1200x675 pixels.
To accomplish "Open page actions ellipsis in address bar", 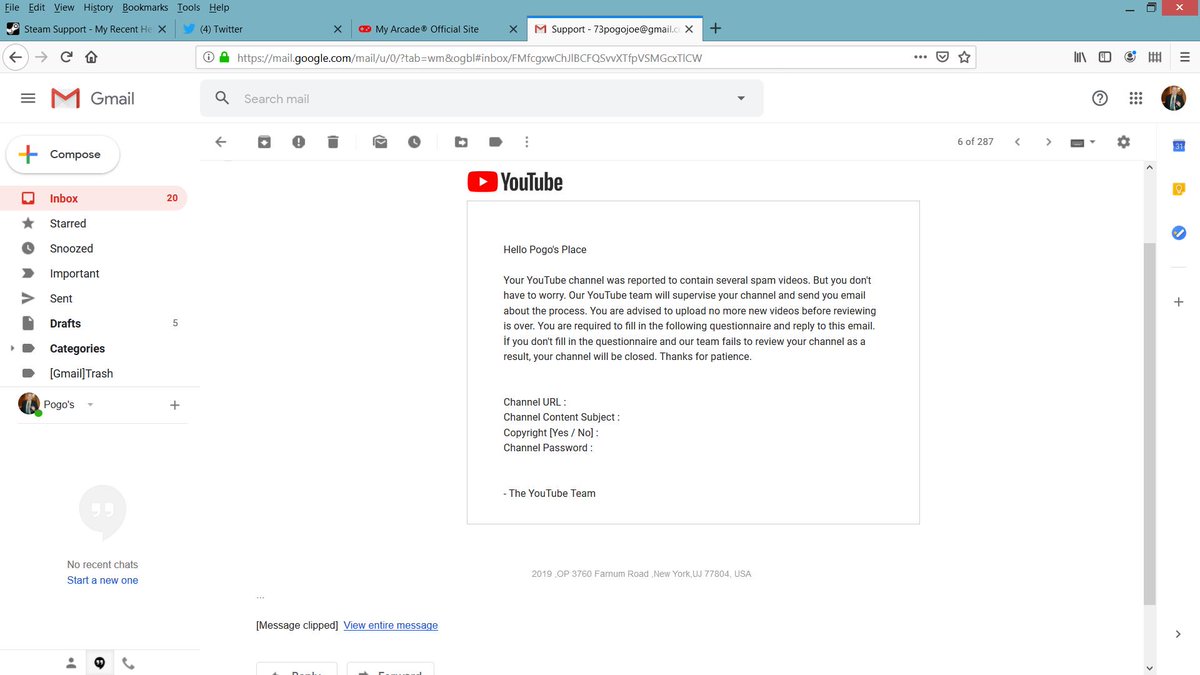I will click(x=920, y=57).
